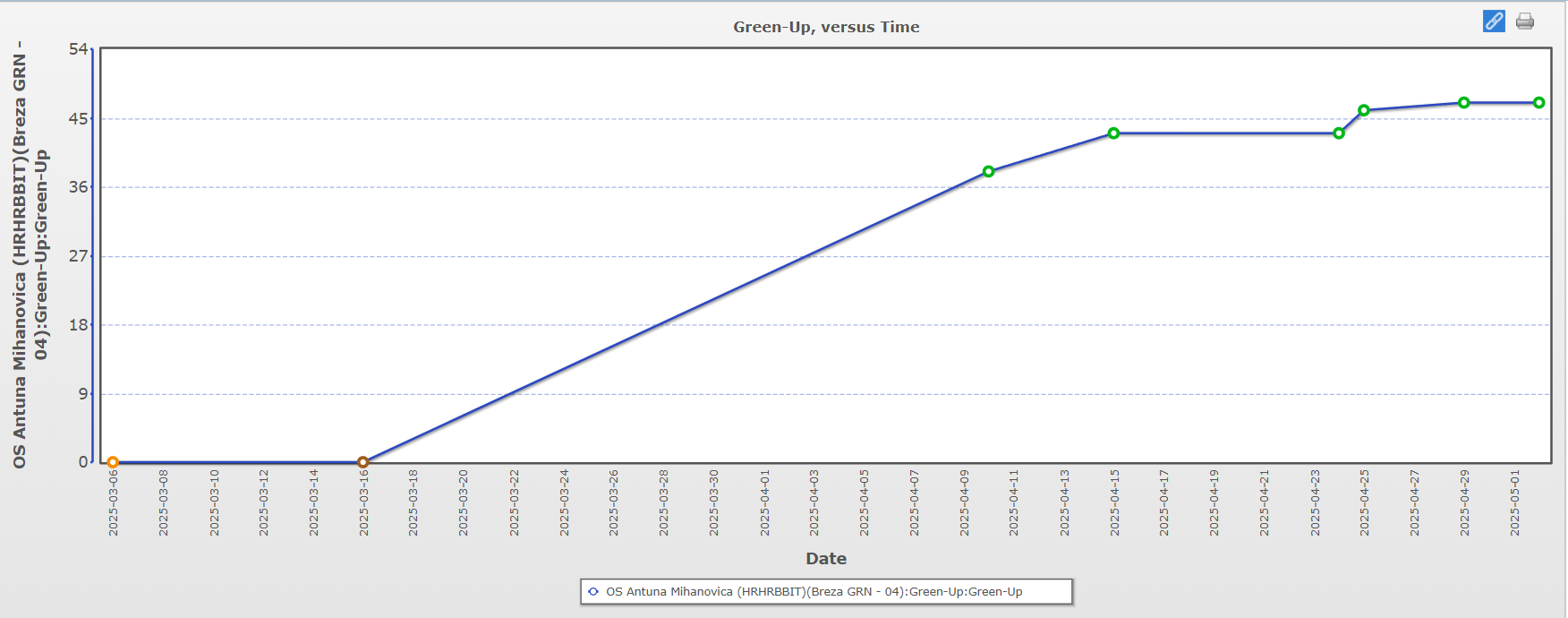The height and width of the screenshot is (618, 1568).
Task: Select the orange data point at 2025-03-06
Action: 113,462
